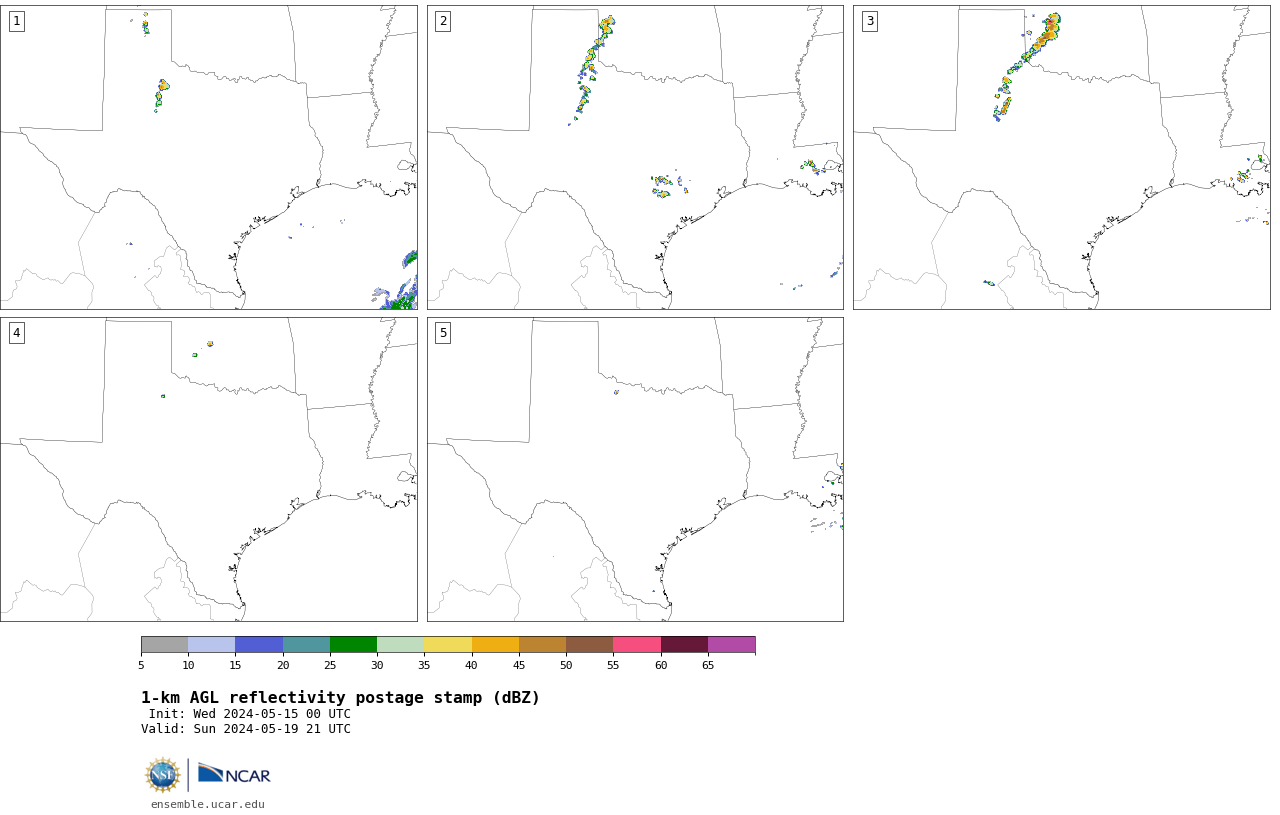Click the colorbar tick label 20
Image resolution: width=1280 pixels, height=815 pixels.
coord(283,665)
